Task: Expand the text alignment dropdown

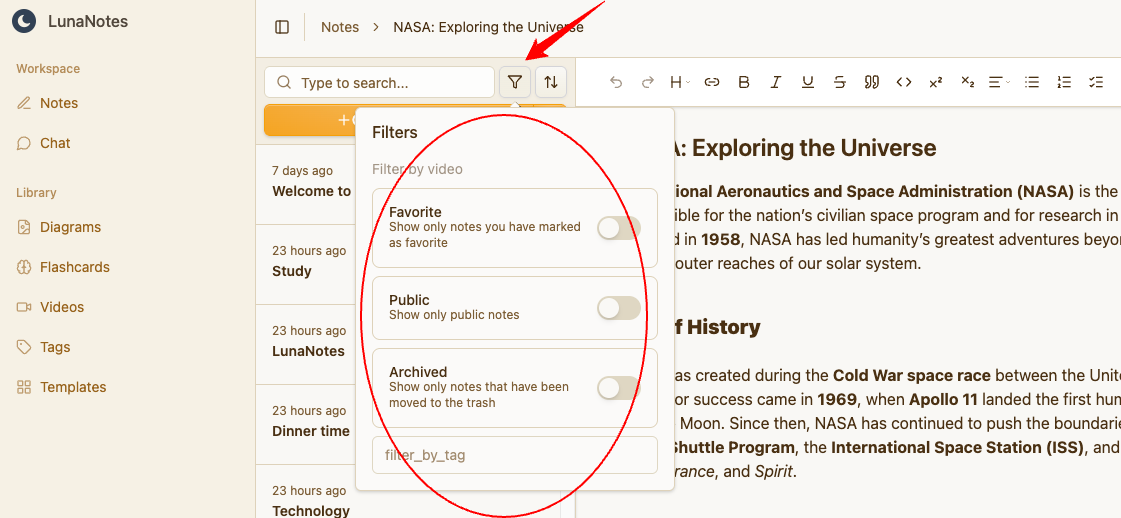Action: pyautogui.click(x=998, y=82)
